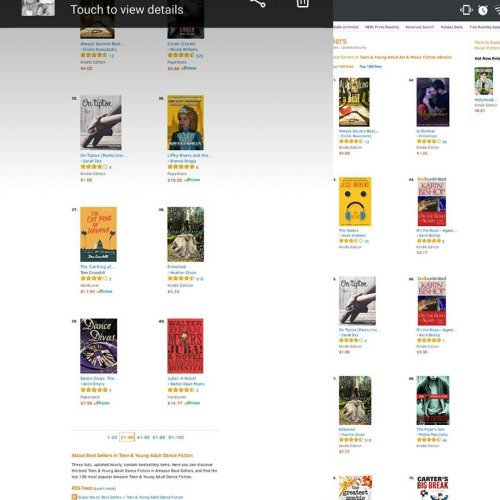Go to page 41-60 of results
This screenshot has height=500, width=500.
(143, 437)
